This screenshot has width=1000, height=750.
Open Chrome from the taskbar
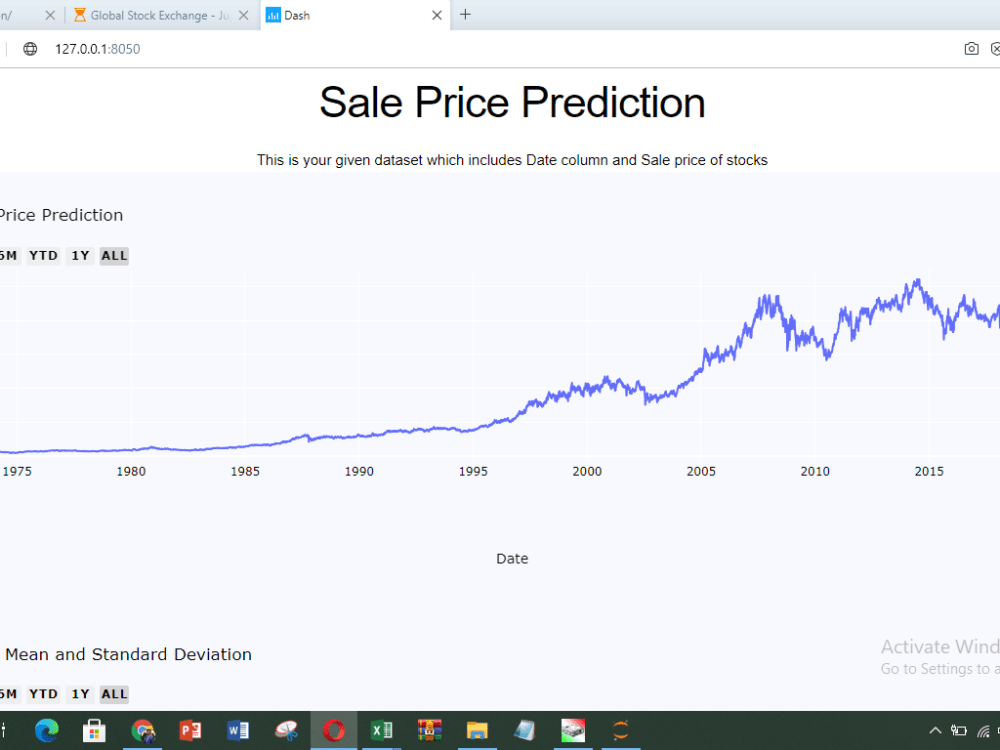click(x=144, y=730)
